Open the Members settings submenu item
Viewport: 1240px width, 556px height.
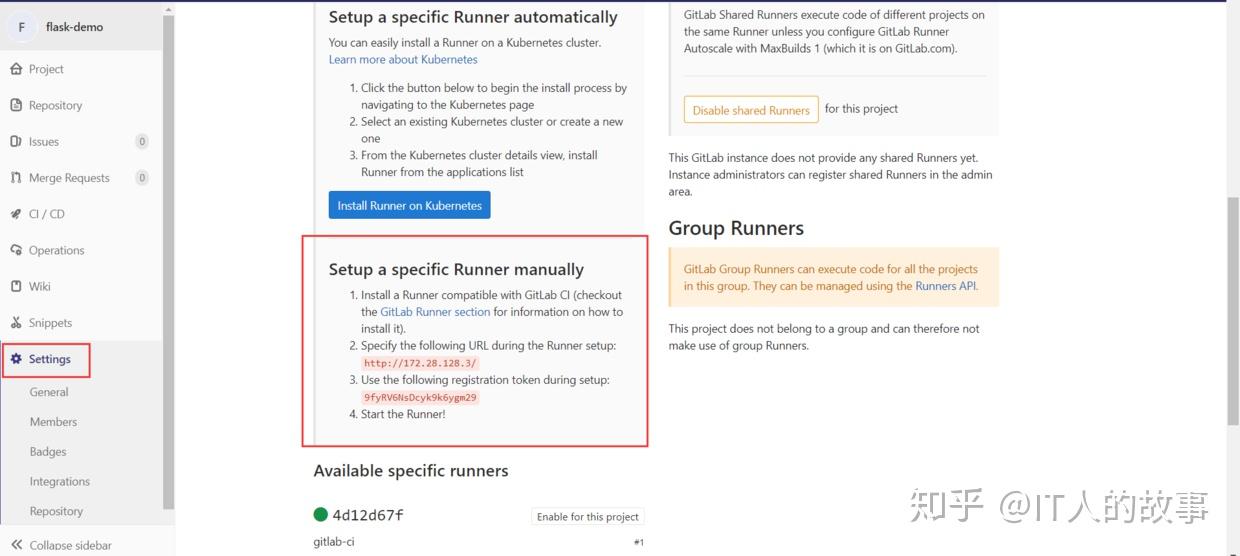pyautogui.click(x=53, y=422)
